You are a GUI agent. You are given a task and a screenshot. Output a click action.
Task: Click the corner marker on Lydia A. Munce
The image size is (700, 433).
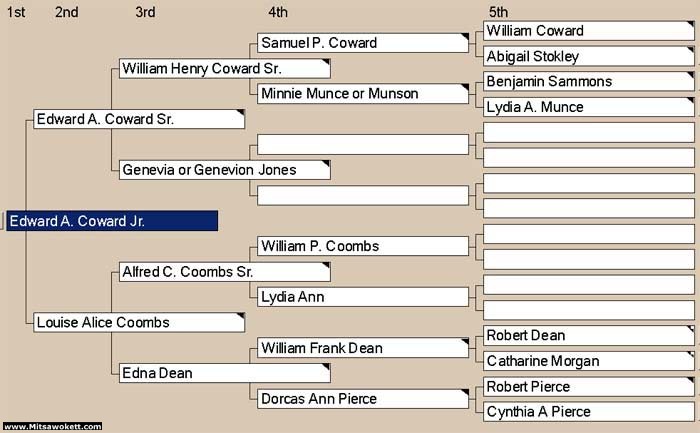click(x=691, y=100)
